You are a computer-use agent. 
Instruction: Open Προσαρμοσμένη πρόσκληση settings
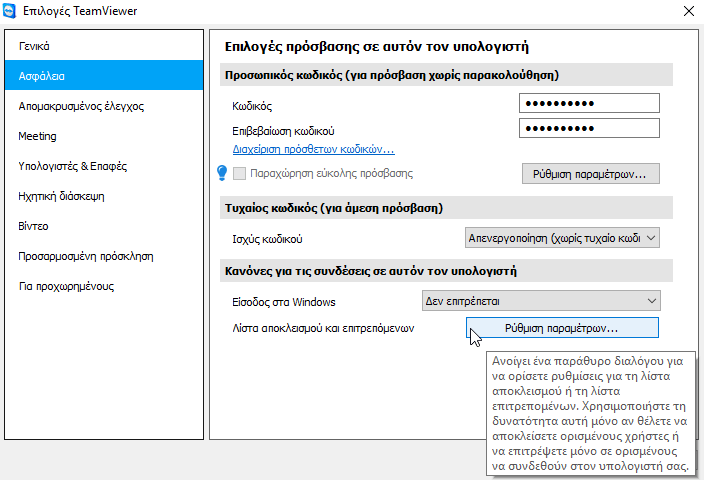pyautogui.click(x=104, y=256)
